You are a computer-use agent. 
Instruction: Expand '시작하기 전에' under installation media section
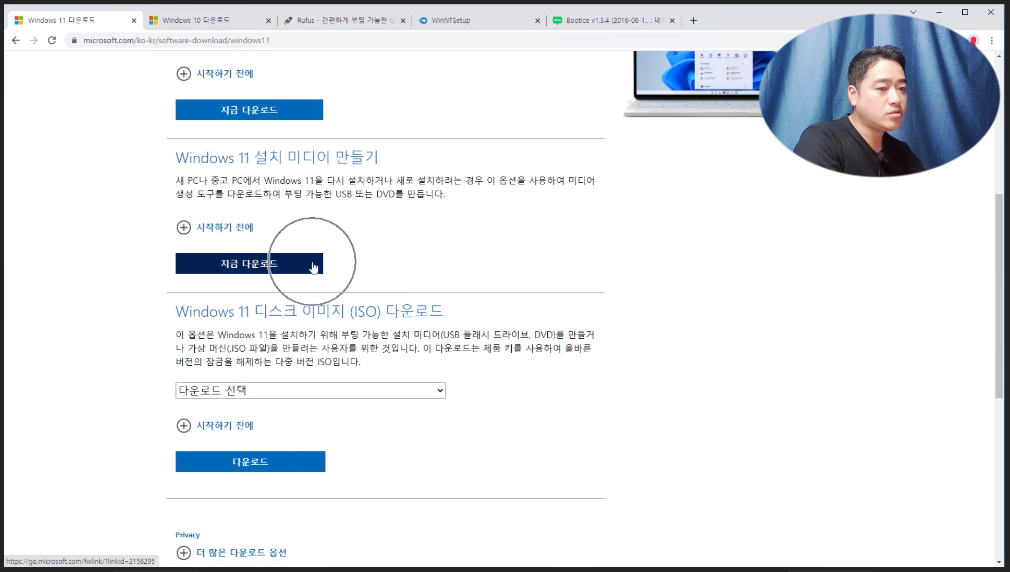pos(215,227)
